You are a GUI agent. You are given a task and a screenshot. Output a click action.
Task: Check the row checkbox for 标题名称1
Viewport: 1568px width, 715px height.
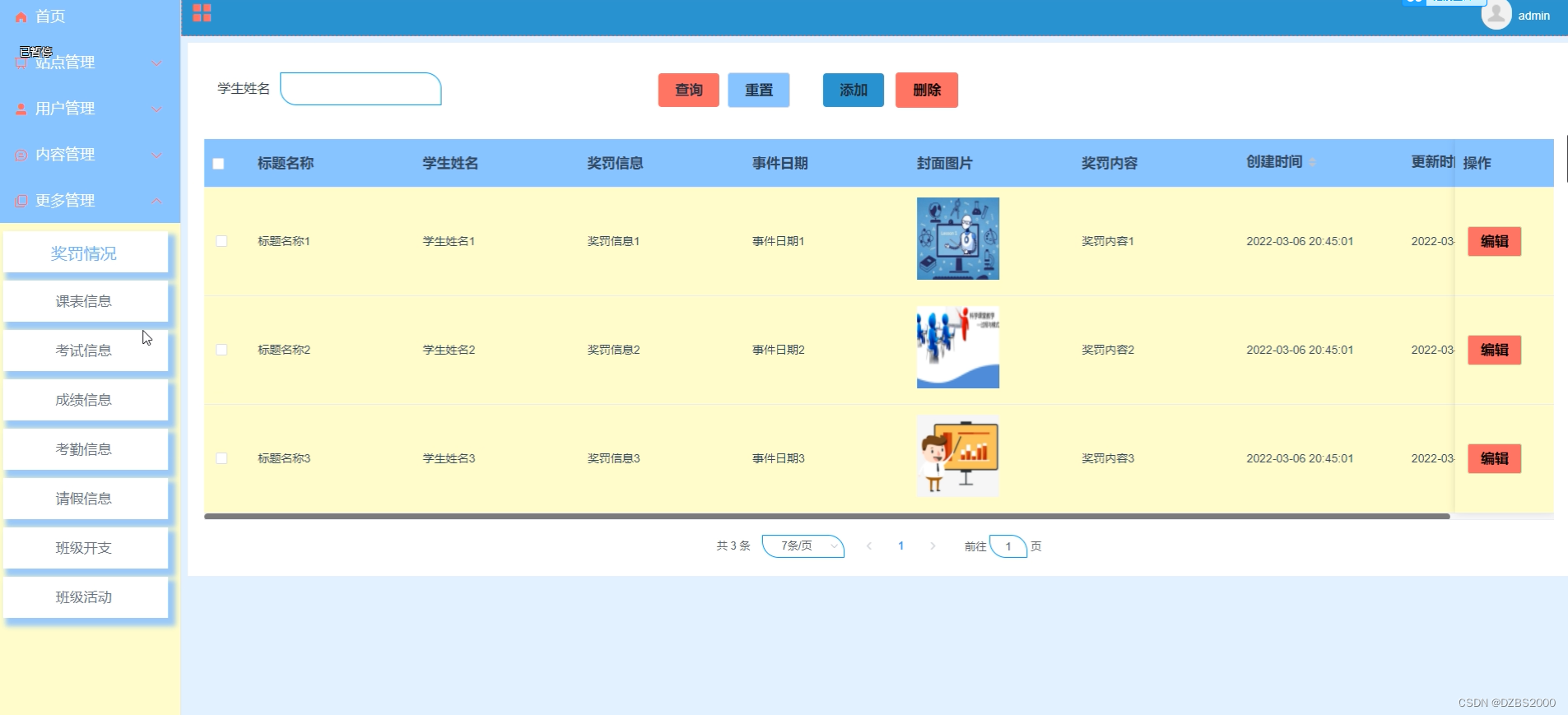[x=221, y=241]
